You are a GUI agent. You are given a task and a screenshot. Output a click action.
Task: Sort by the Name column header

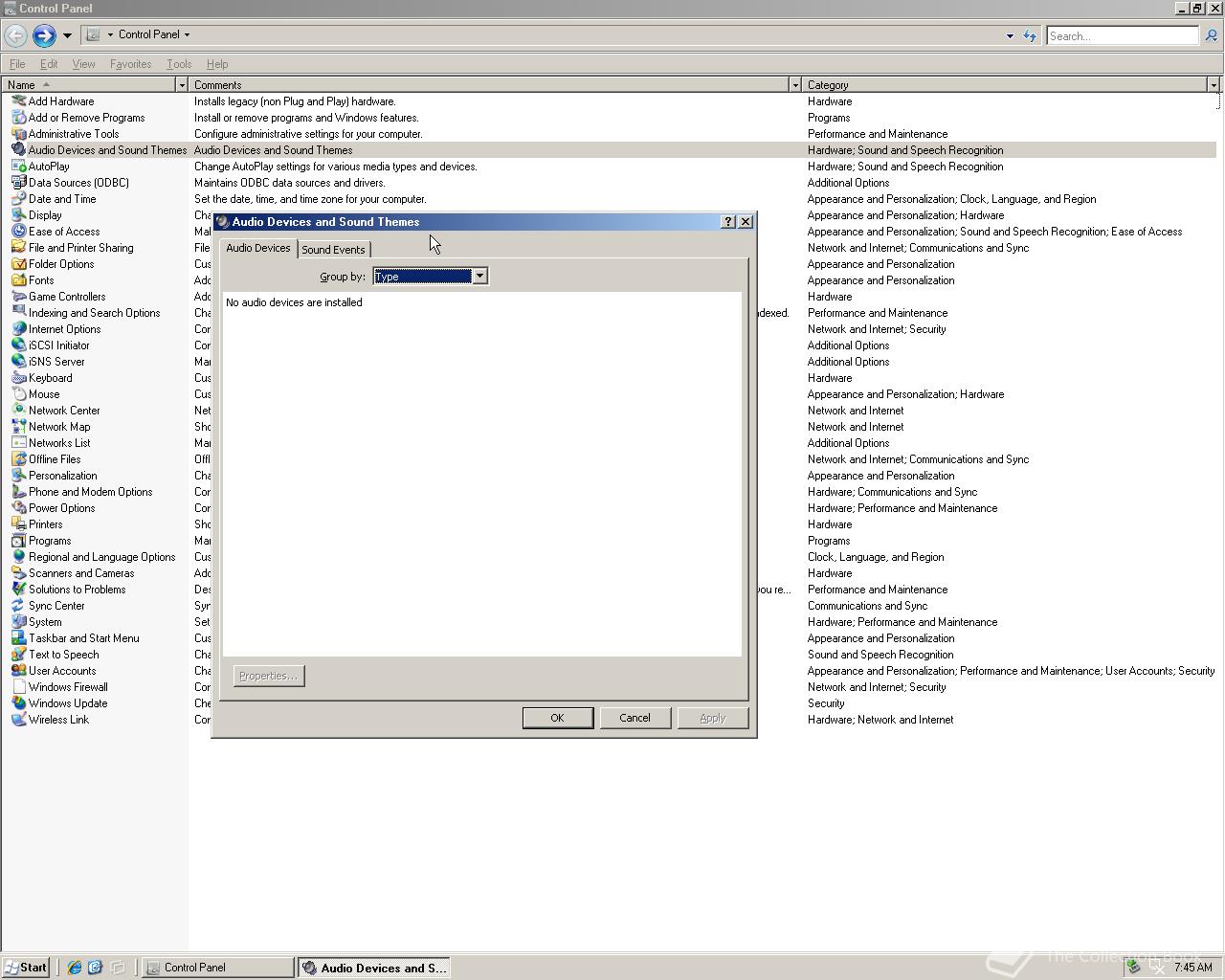click(x=88, y=85)
